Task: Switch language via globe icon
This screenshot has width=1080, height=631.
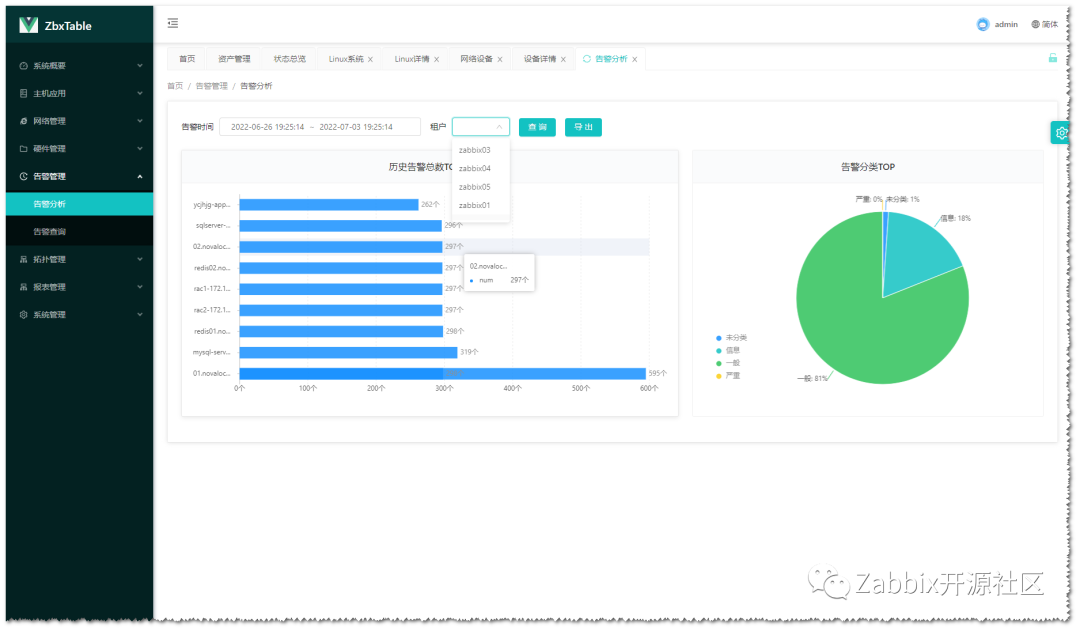Action: coord(1035,24)
